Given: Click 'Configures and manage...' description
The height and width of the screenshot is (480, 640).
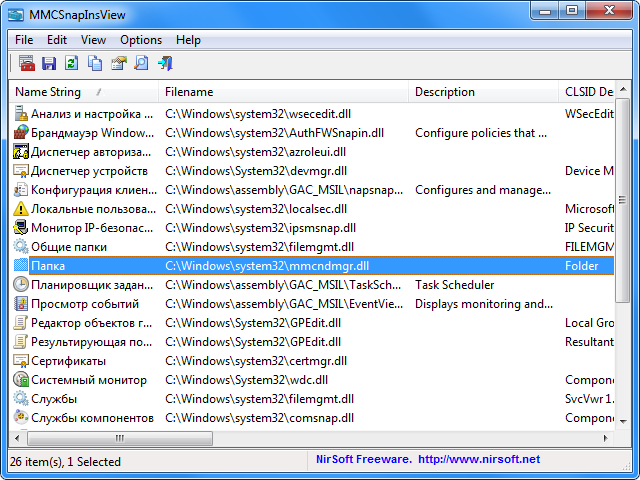Looking at the screenshot, I should [483, 190].
